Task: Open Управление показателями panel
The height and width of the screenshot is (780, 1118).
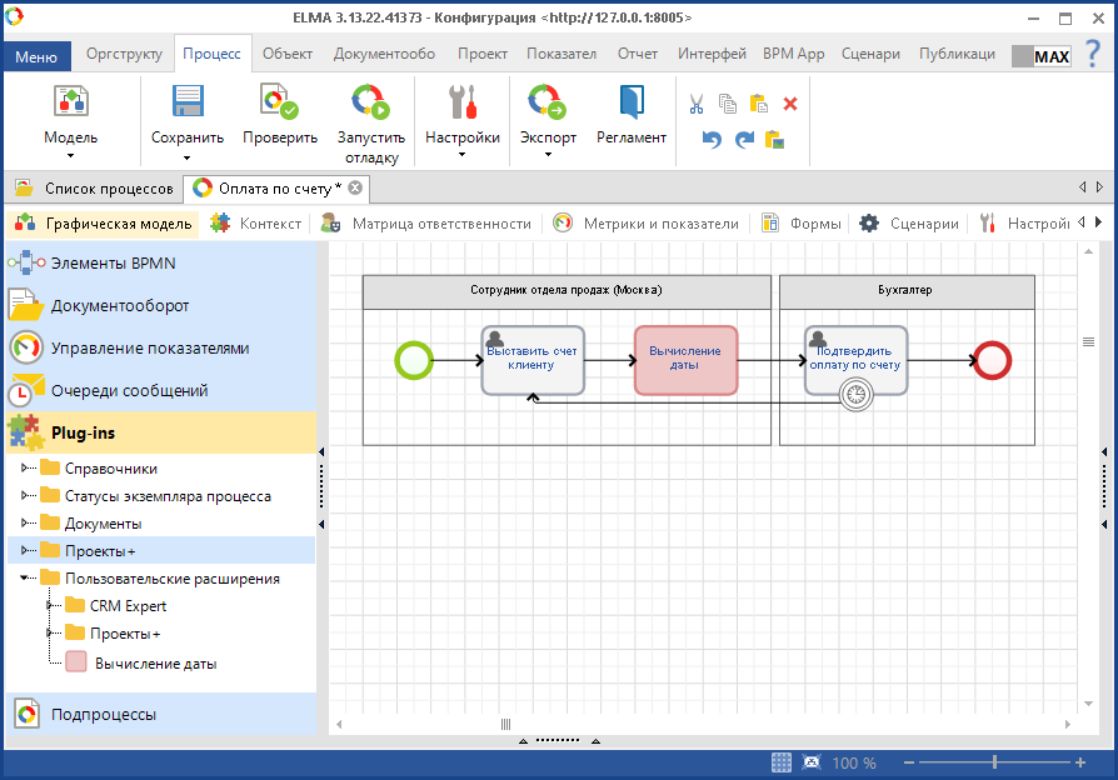Action: pos(161,348)
